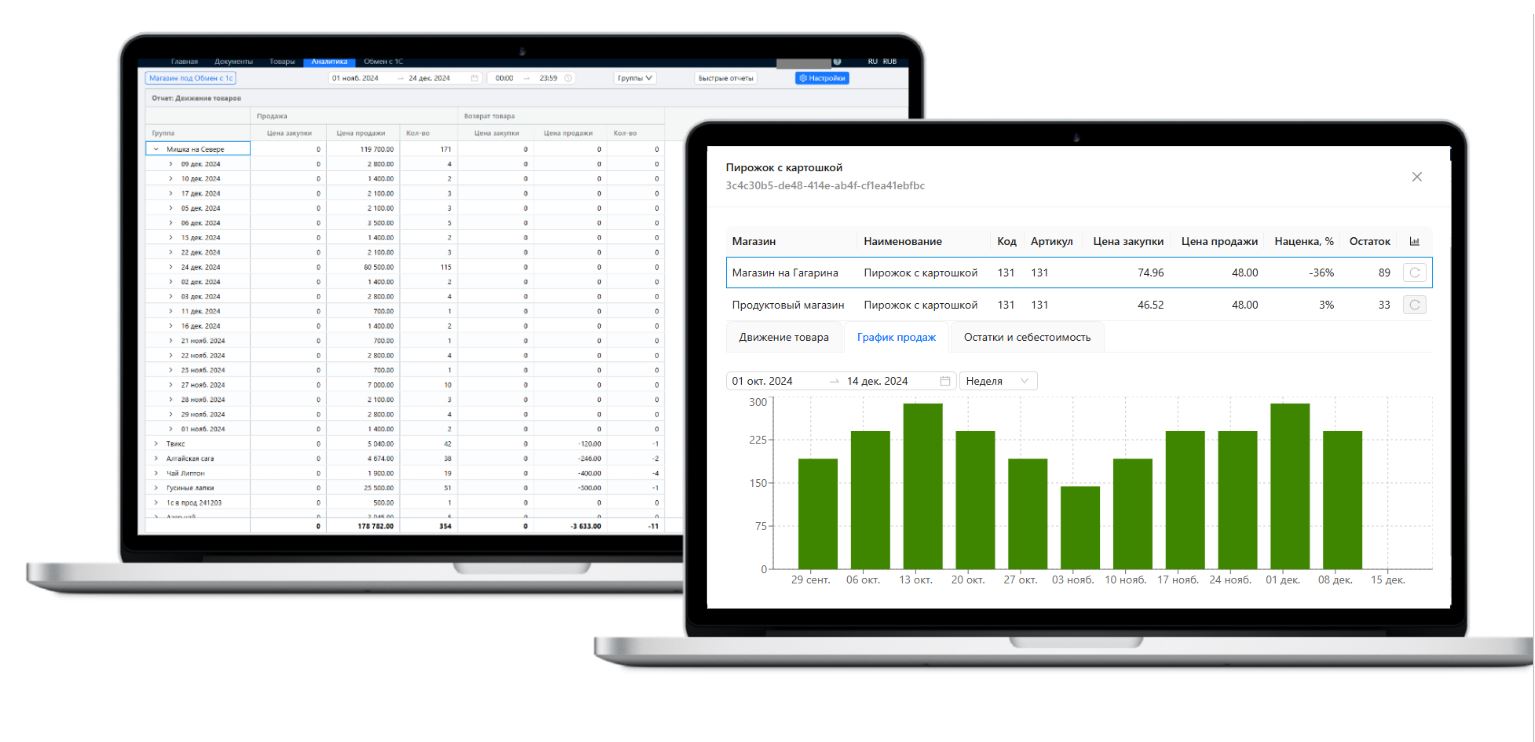Click the Цена закупки header in product dialog

click(x=1128, y=242)
